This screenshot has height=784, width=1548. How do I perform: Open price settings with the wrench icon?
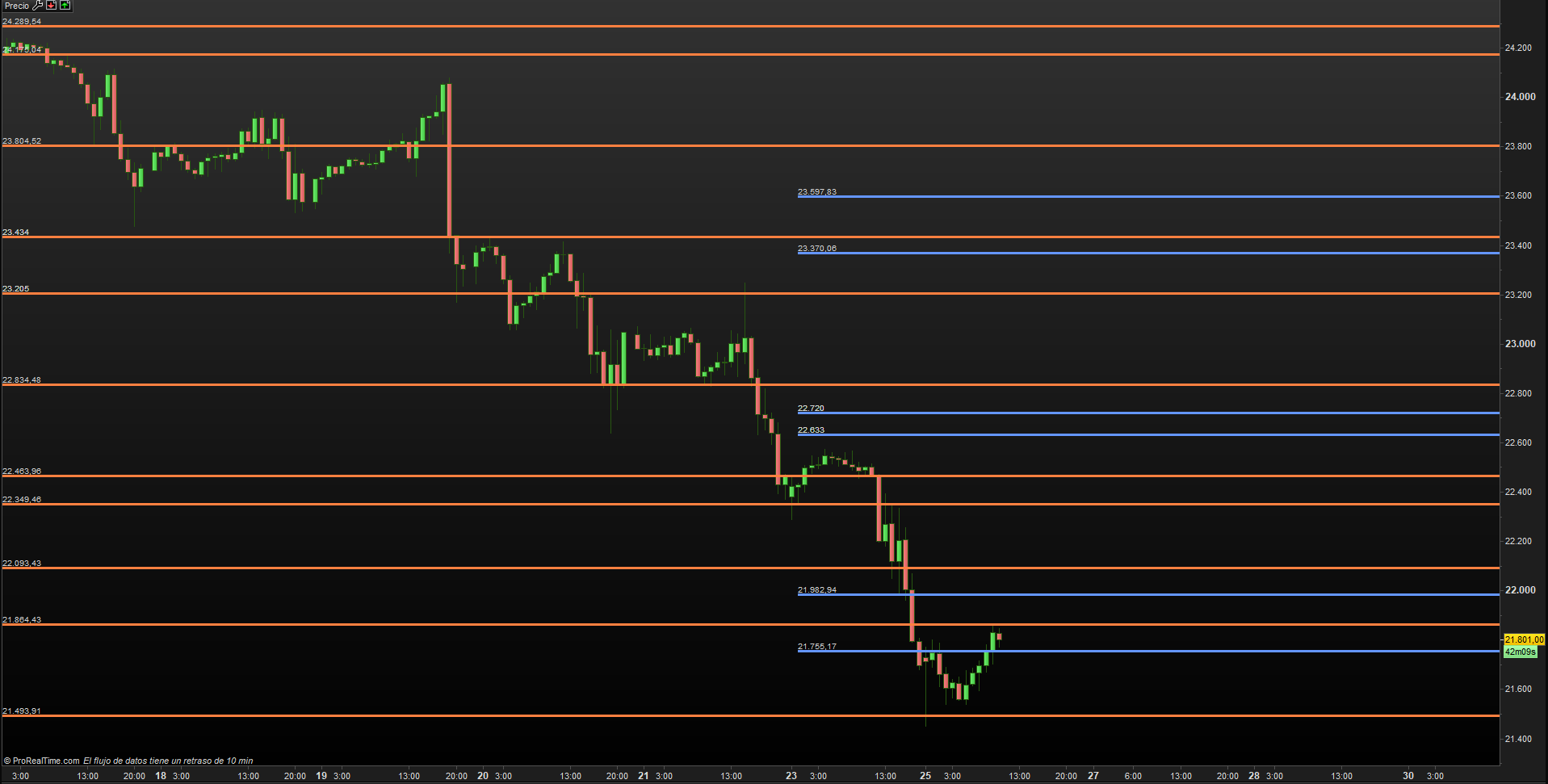coord(37,6)
